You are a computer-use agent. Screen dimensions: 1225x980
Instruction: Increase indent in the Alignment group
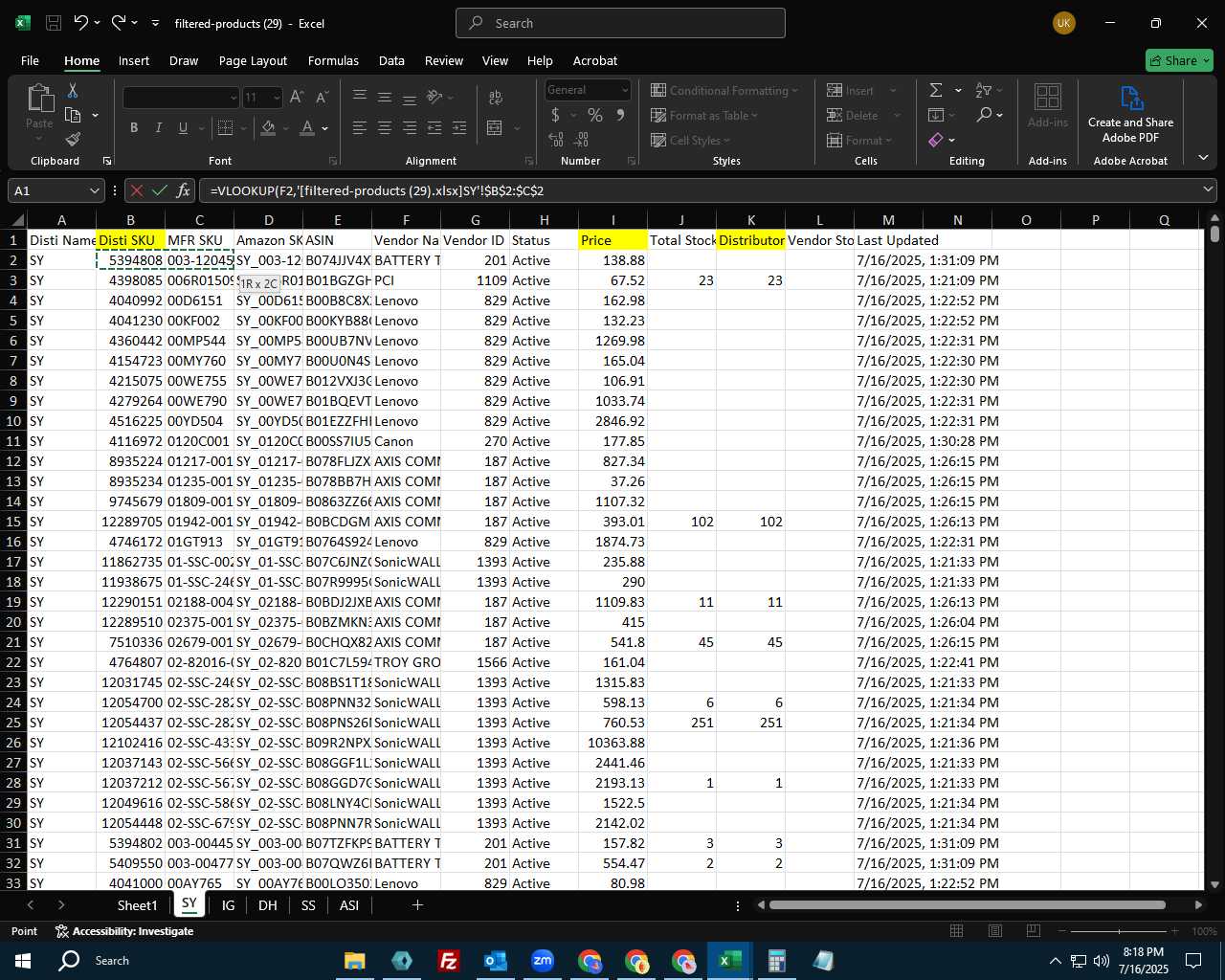pyautogui.click(x=459, y=127)
